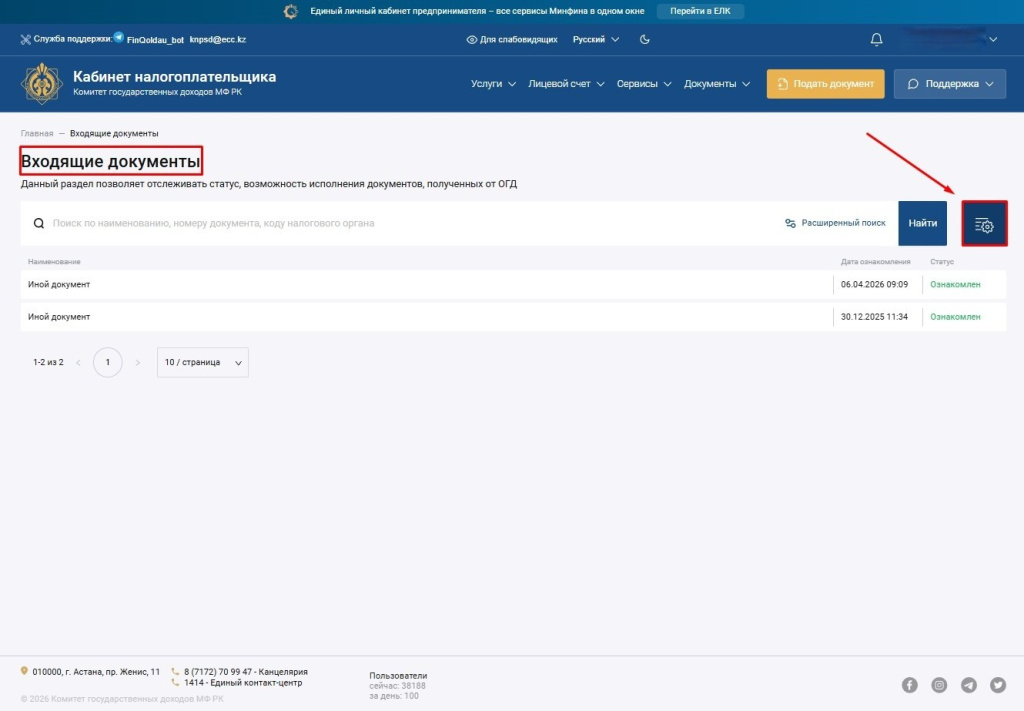Enable the 'Для слабовидящих' accessibility mode

(511, 40)
